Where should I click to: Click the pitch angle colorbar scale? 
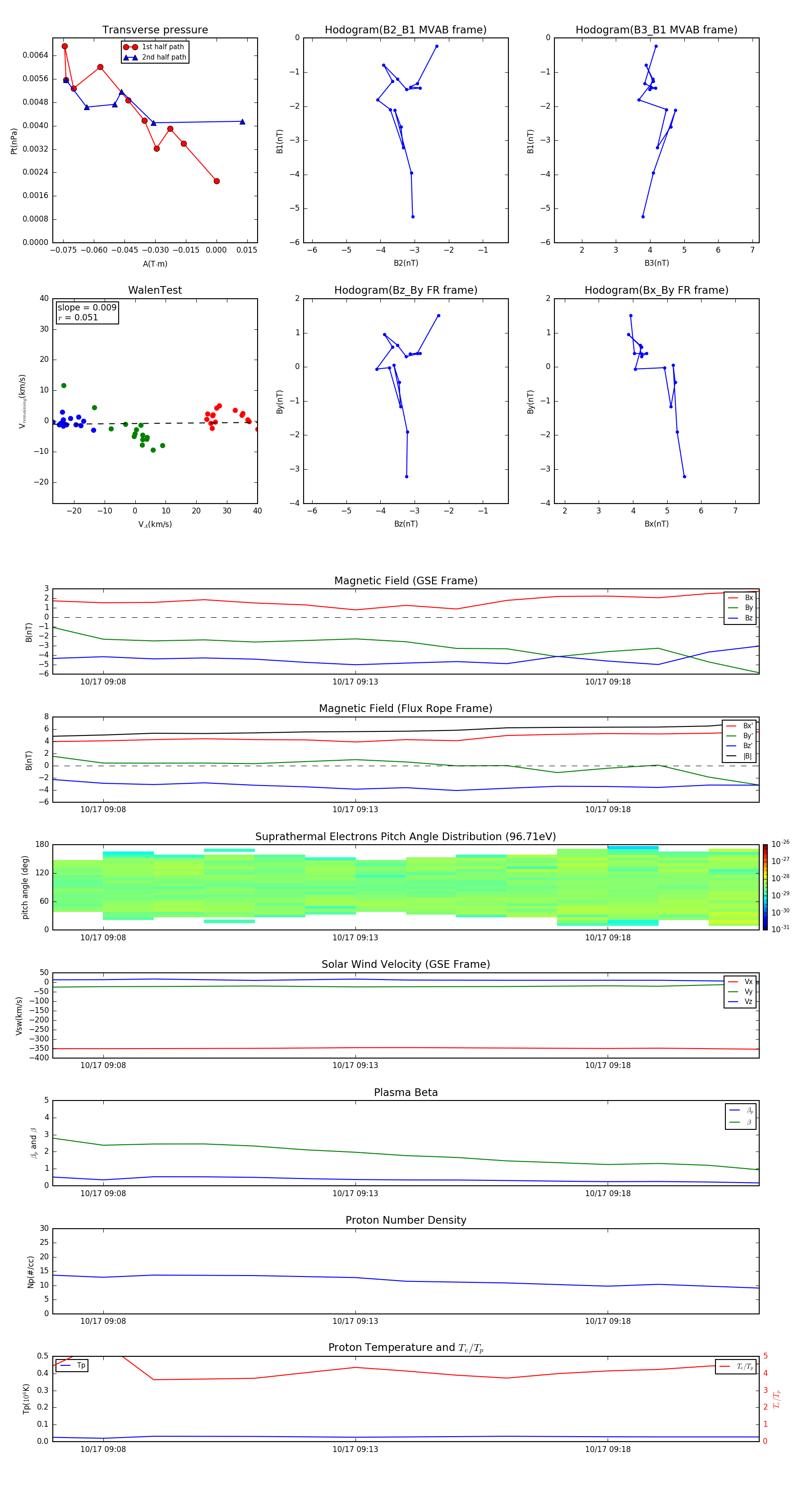(765, 887)
